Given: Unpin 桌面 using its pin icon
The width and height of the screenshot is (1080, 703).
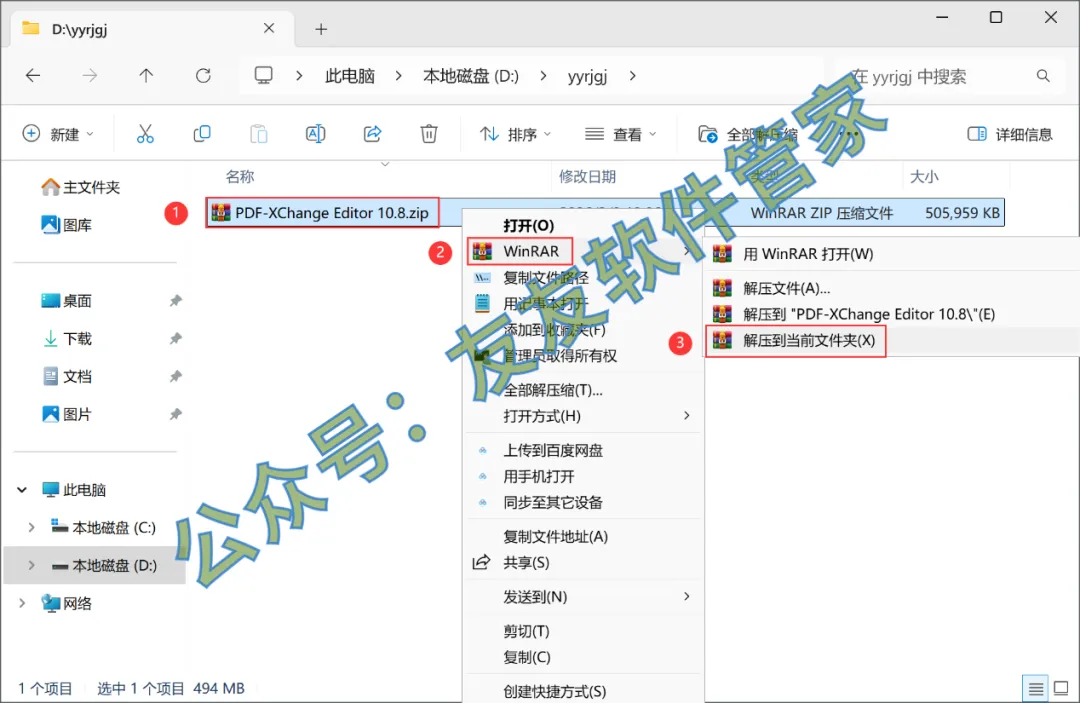Looking at the screenshot, I should (176, 301).
